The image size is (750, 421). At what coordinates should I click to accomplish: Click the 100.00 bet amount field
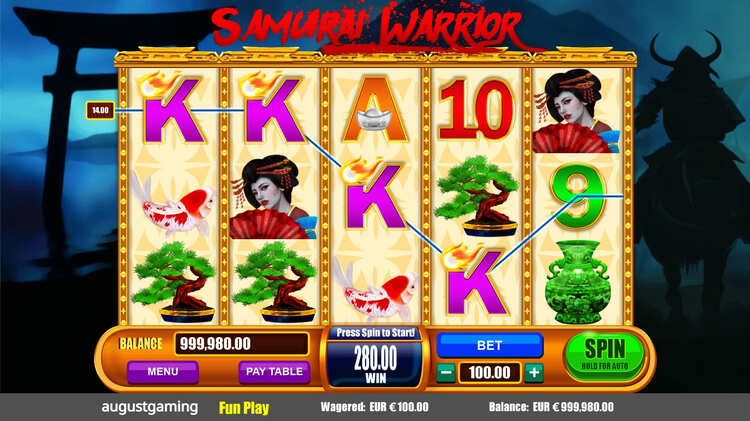point(490,373)
